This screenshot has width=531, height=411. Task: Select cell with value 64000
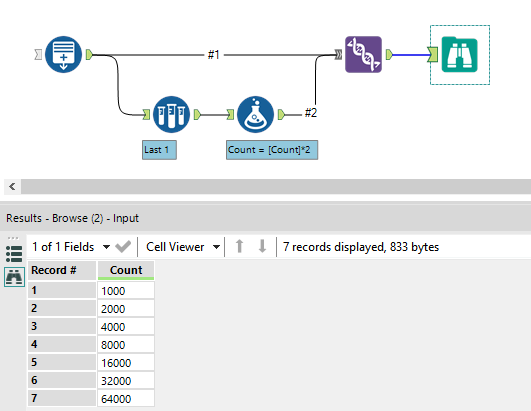click(x=126, y=398)
